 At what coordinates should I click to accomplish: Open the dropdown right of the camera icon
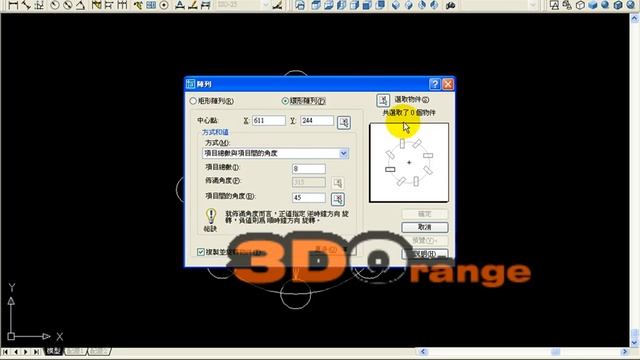pos(533,5)
